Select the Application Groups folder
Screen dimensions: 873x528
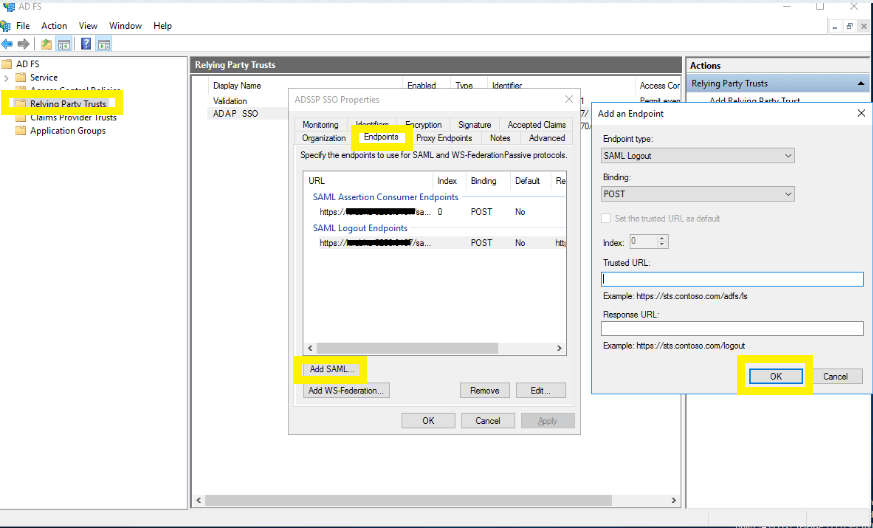click(x=67, y=131)
